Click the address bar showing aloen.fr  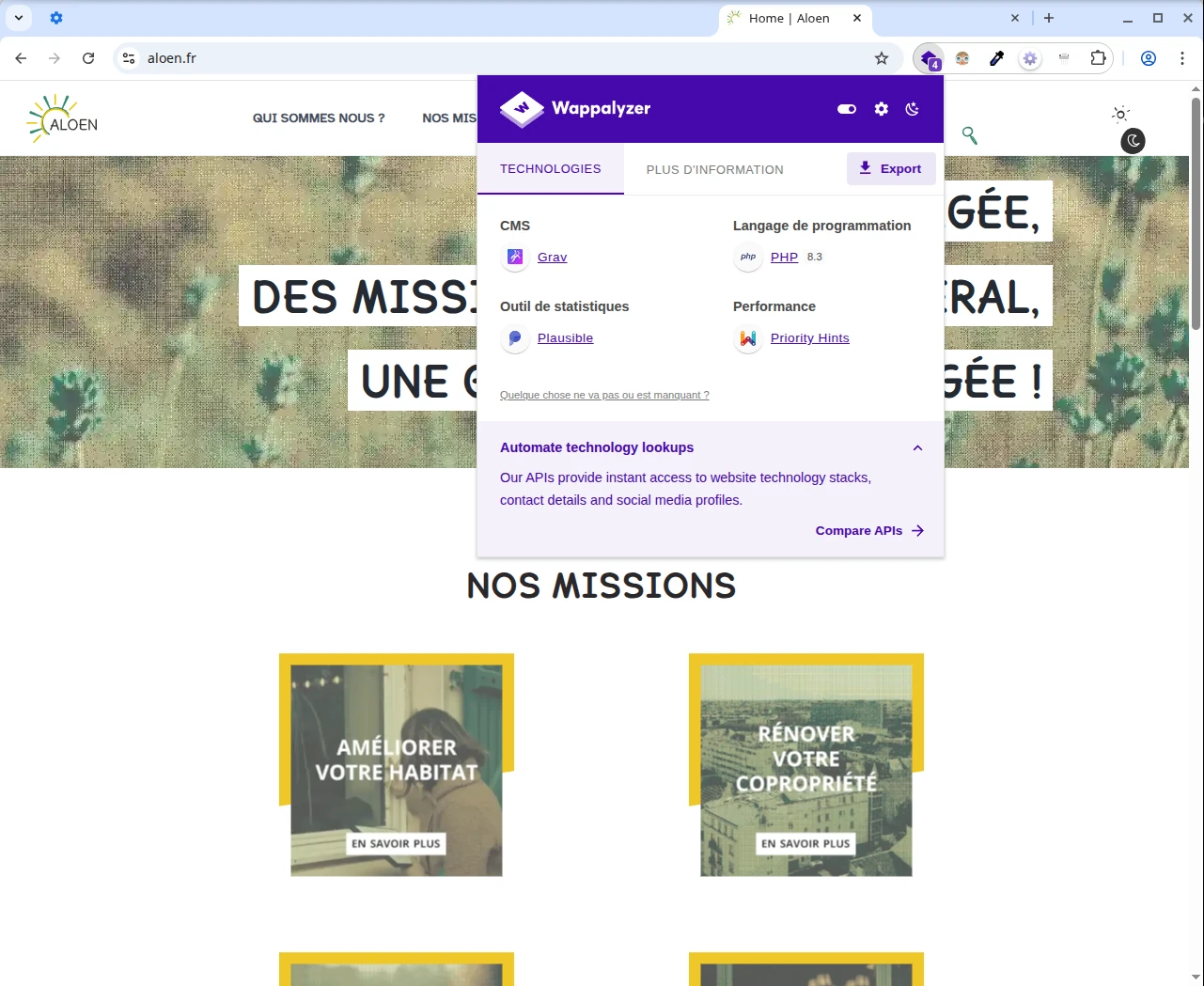pos(508,58)
